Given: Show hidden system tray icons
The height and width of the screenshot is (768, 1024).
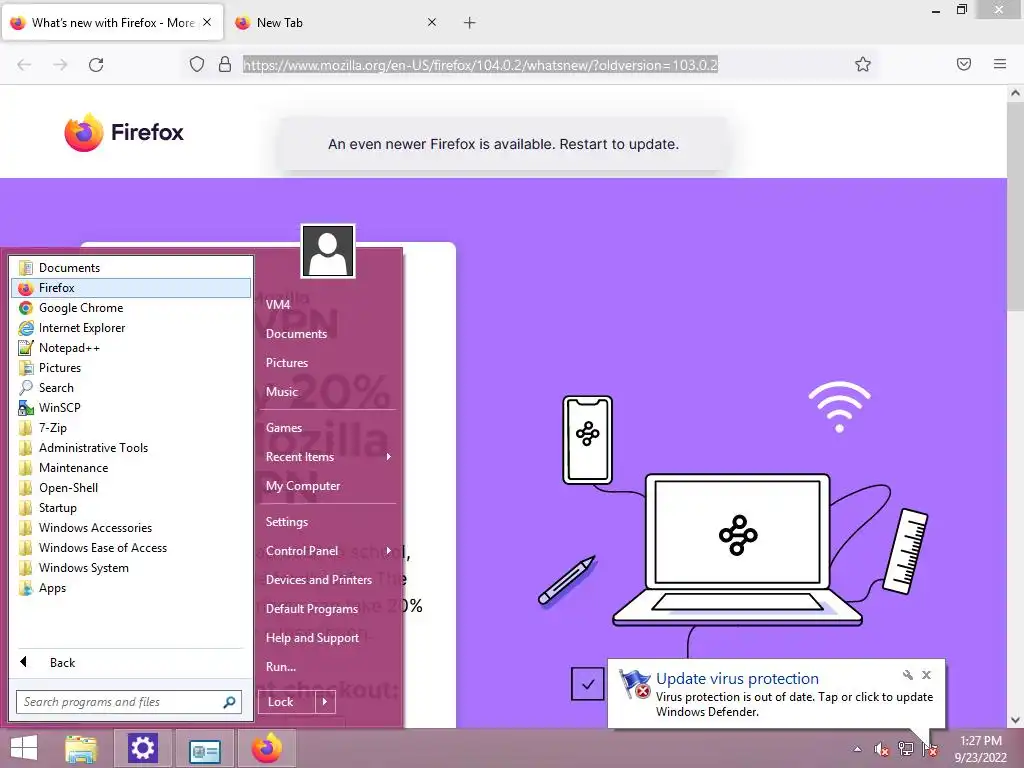Looking at the screenshot, I should [x=857, y=749].
